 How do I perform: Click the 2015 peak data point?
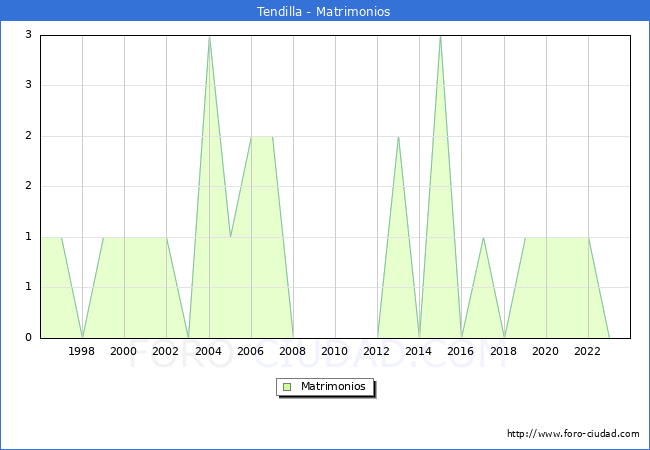click(440, 37)
